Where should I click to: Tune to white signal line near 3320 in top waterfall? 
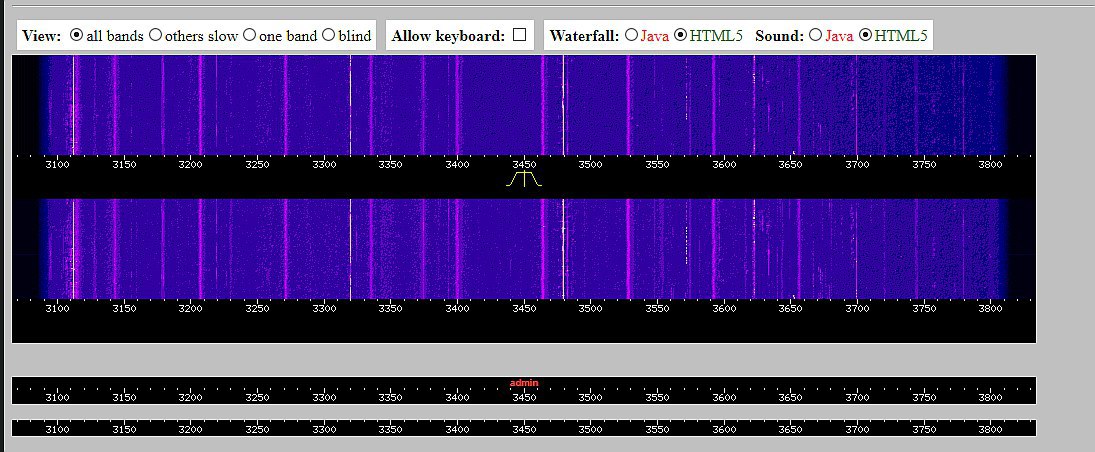pyautogui.click(x=350, y=105)
